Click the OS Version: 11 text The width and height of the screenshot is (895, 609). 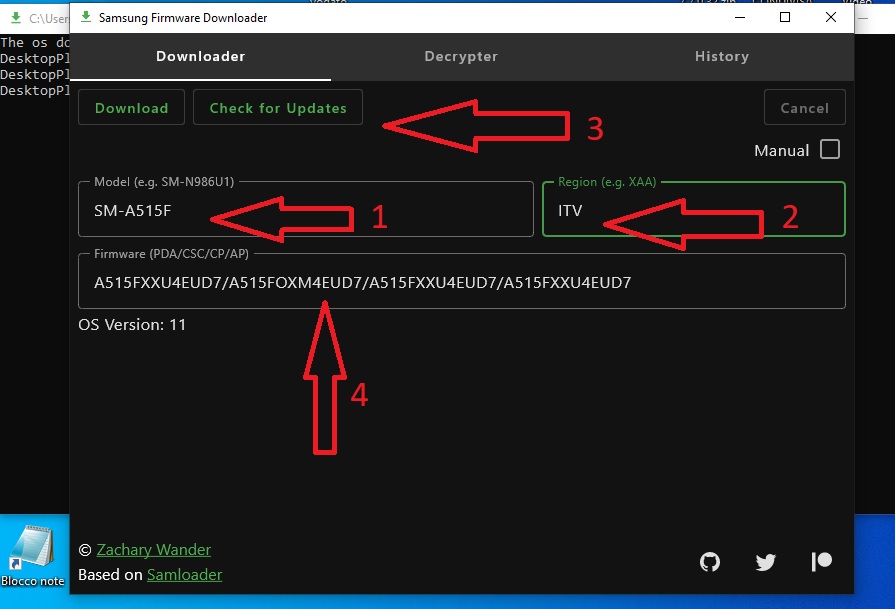click(132, 325)
